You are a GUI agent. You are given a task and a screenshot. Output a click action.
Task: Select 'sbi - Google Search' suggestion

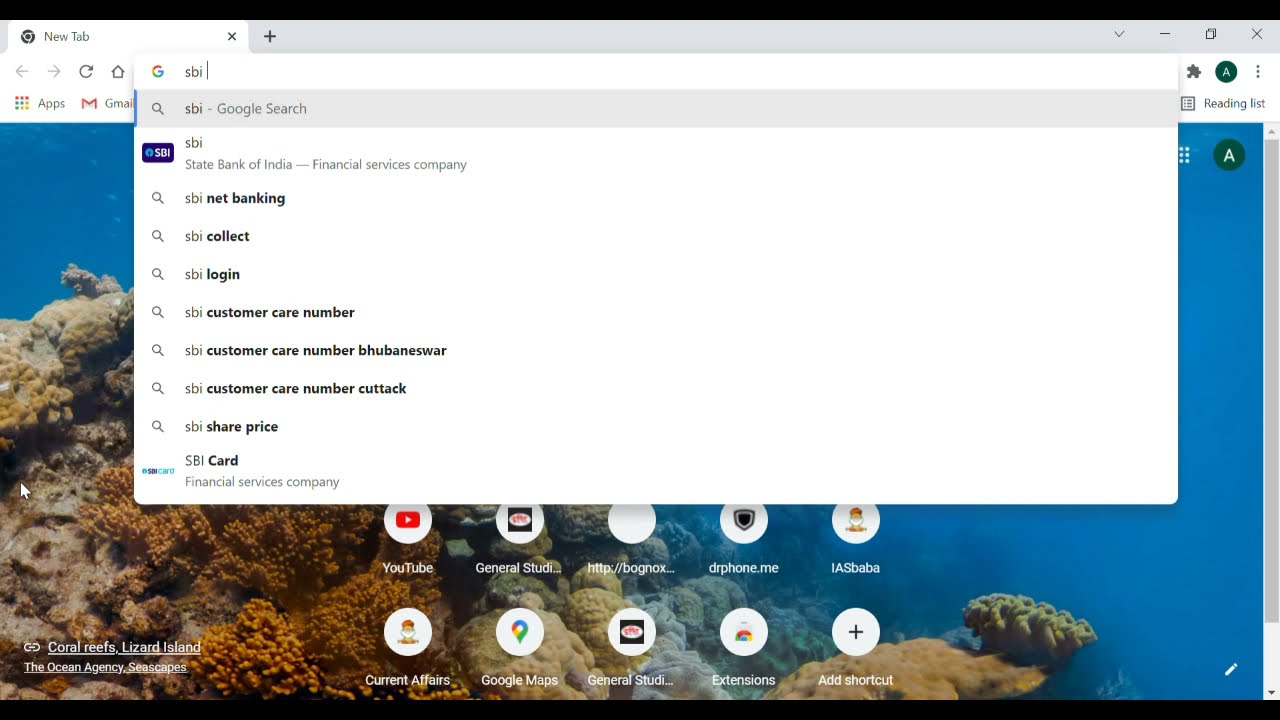pyautogui.click(x=656, y=109)
